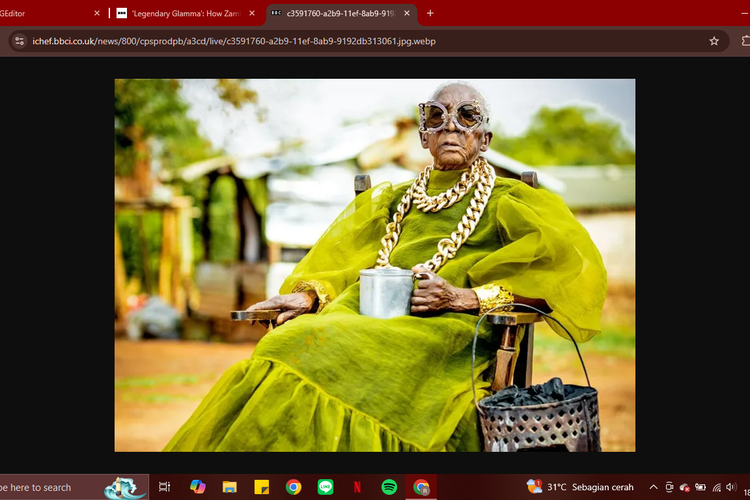Open Sticky Notes from the taskbar
The height and width of the screenshot is (500, 750).
261,487
